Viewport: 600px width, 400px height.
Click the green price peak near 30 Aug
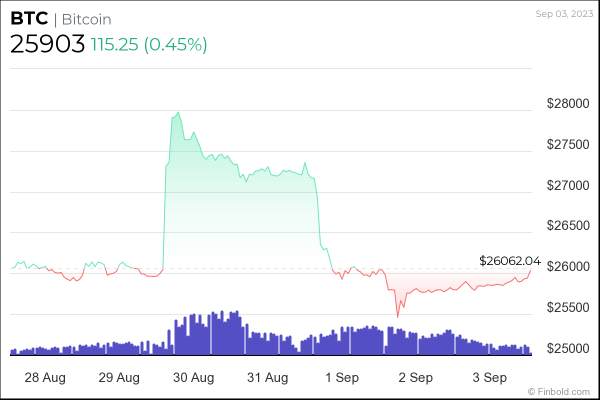point(178,113)
